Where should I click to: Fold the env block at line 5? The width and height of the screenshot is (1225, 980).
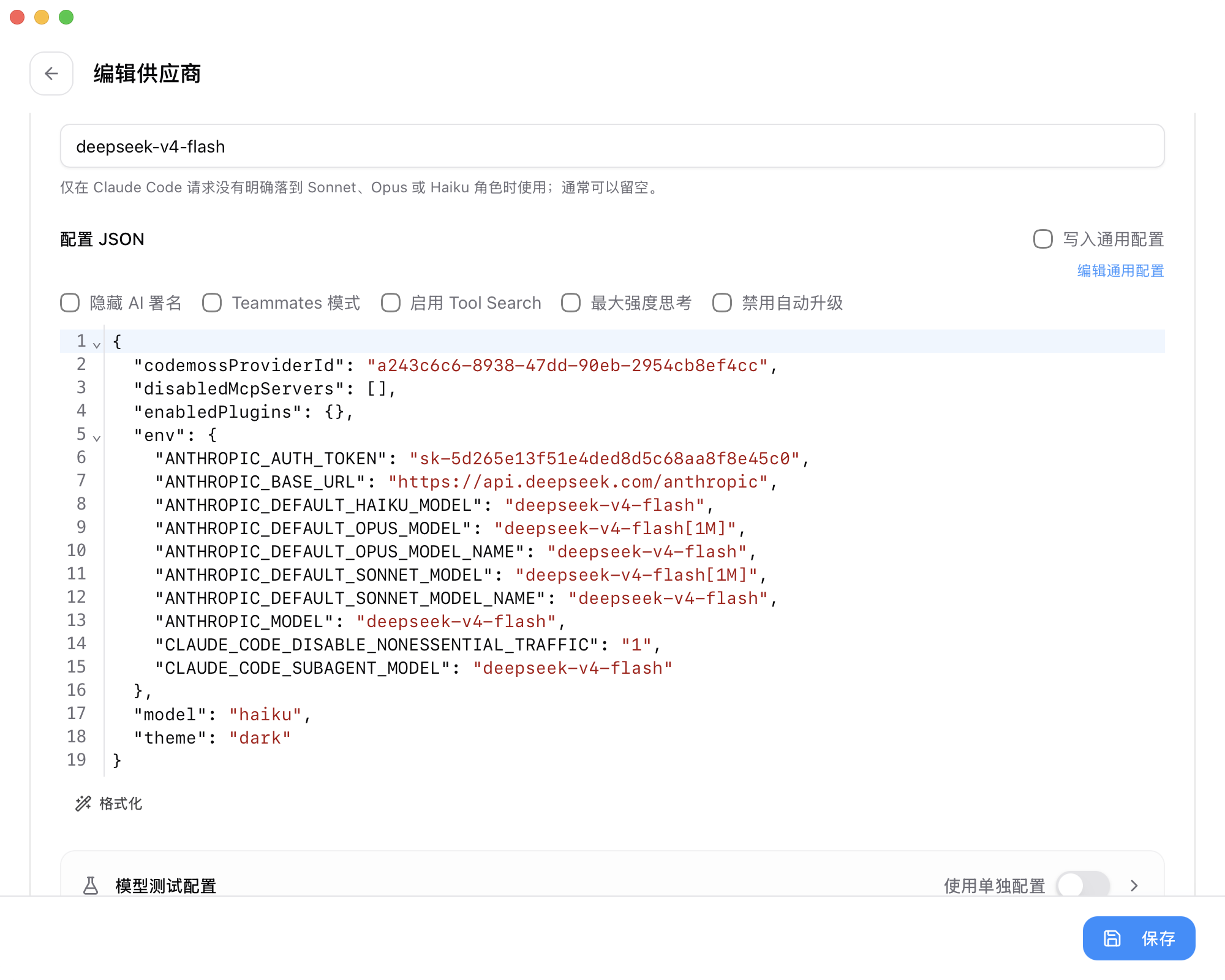[x=97, y=438]
